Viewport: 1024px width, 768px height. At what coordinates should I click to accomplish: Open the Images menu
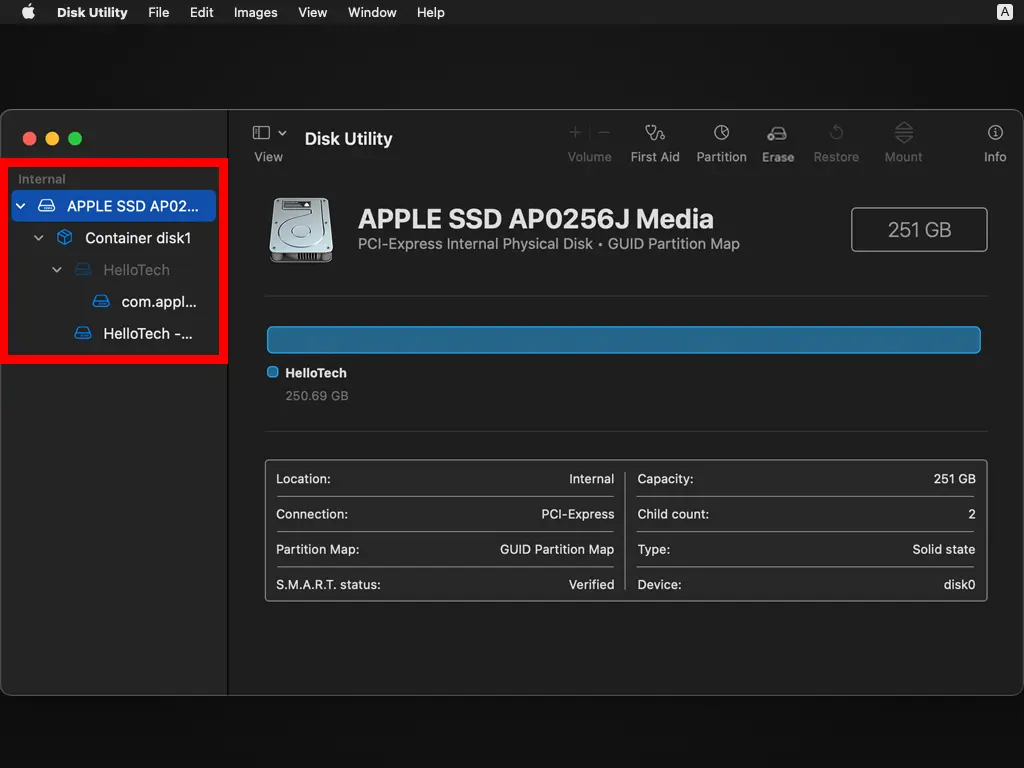pyautogui.click(x=255, y=12)
